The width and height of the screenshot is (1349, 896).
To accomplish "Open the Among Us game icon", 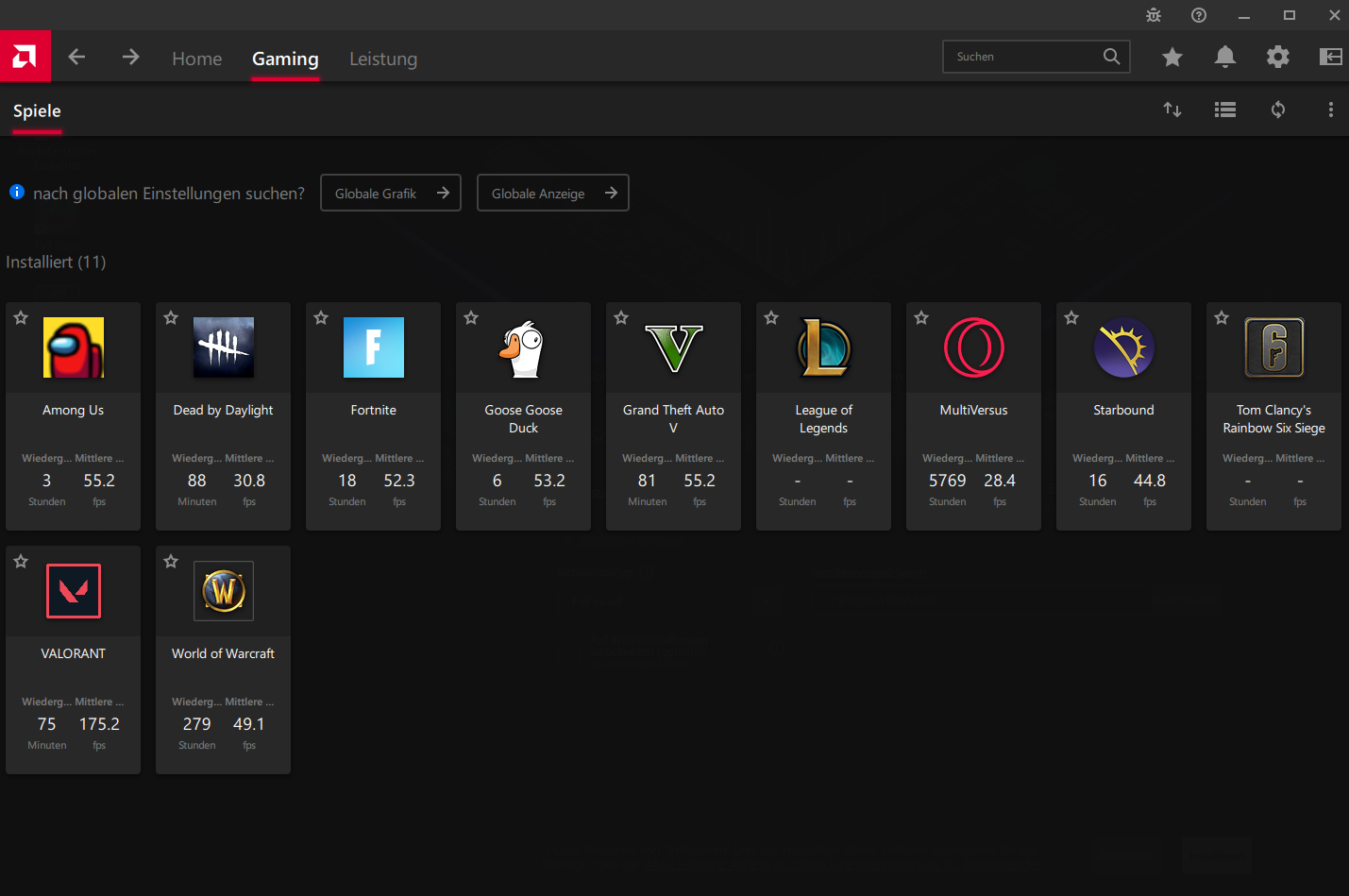I will click(x=74, y=347).
